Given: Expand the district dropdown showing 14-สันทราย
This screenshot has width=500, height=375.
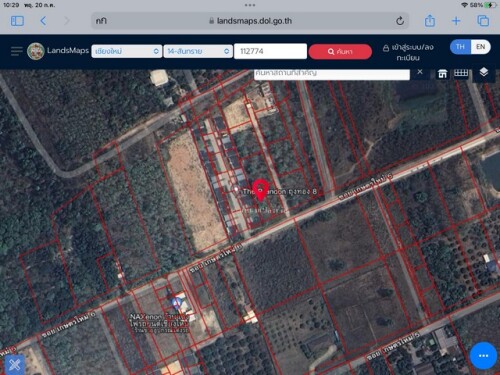Looking at the screenshot, I should click(x=198, y=51).
